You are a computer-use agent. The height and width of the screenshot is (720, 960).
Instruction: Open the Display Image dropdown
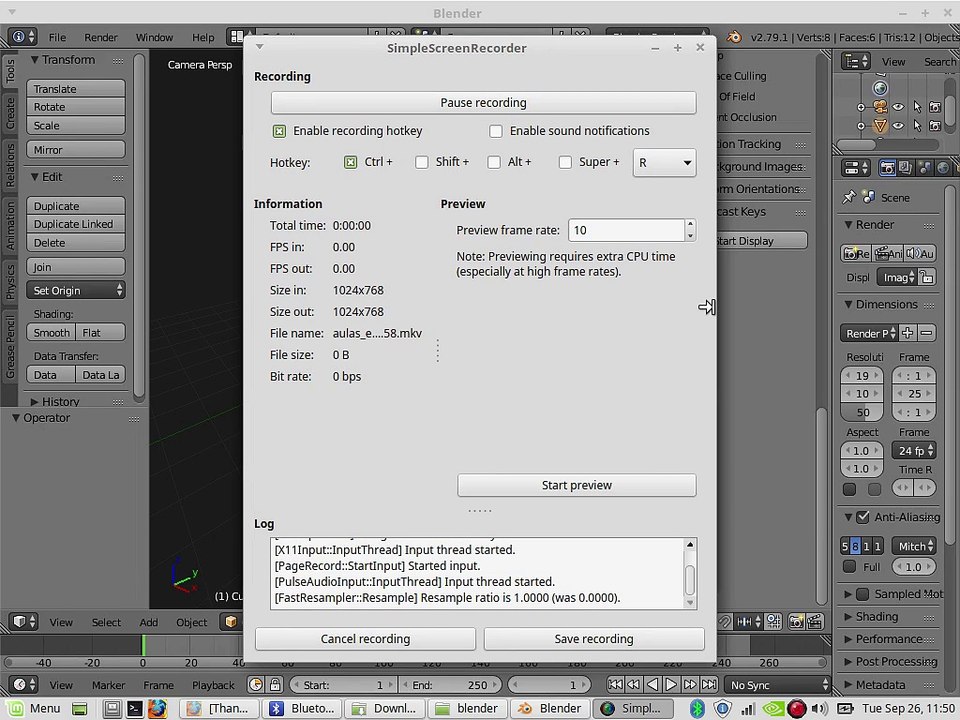(x=896, y=277)
